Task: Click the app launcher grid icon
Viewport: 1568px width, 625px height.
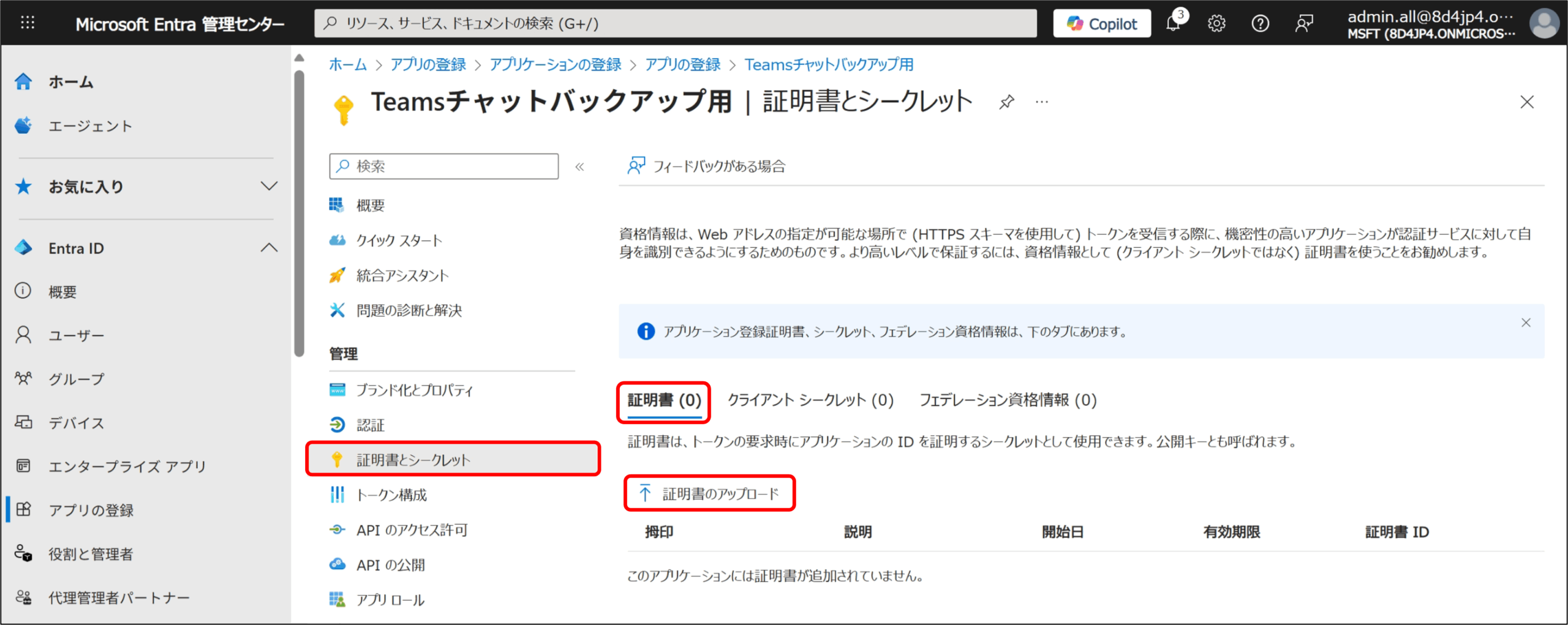Action: (x=28, y=23)
